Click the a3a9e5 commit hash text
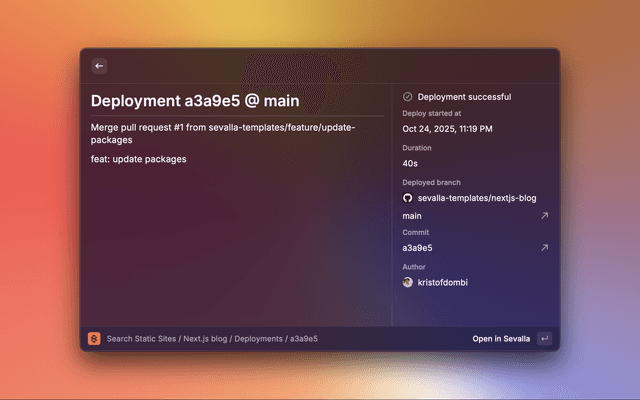 [417, 247]
